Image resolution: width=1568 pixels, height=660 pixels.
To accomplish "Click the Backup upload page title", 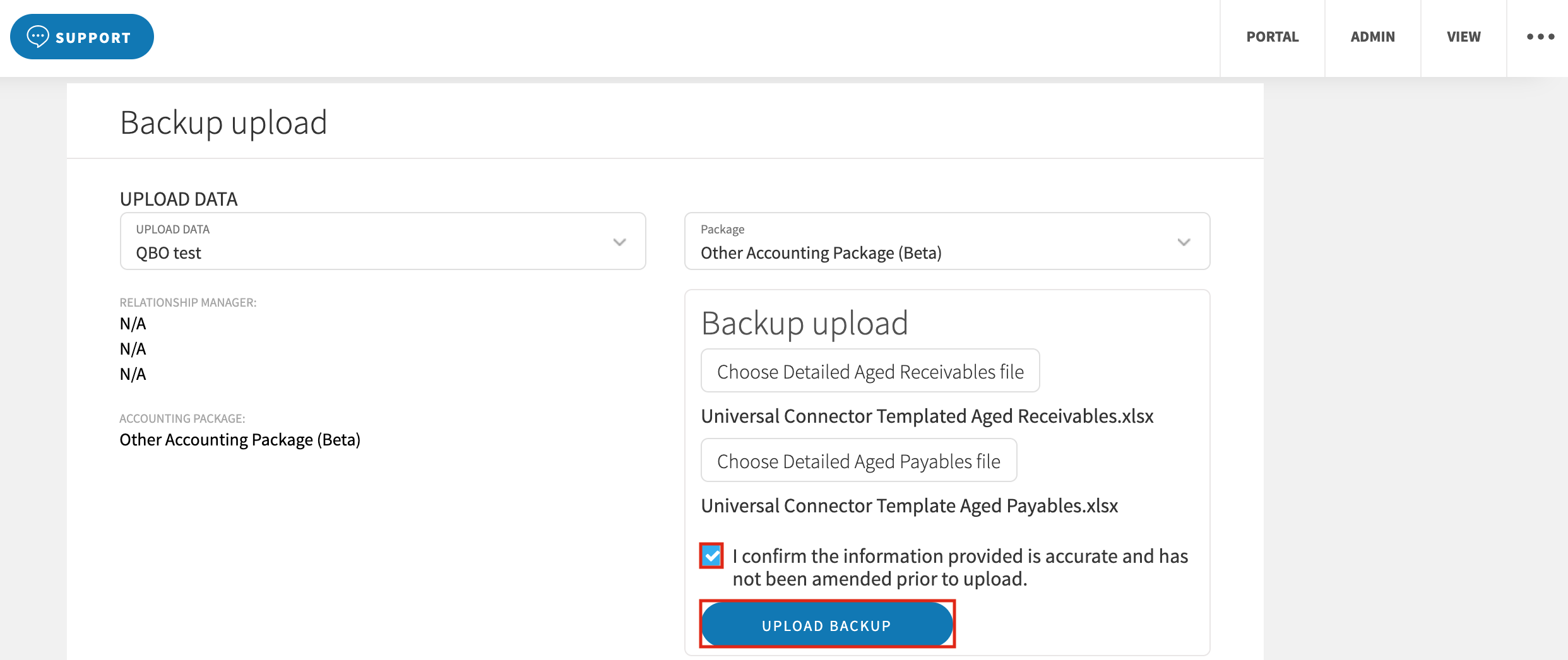I will click(x=223, y=122).
